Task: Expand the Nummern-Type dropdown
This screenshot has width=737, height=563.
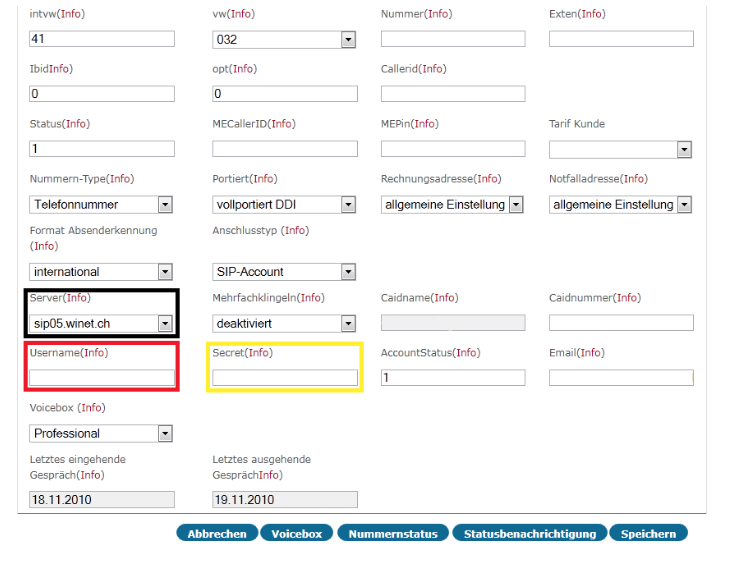Action: point(101,204)
